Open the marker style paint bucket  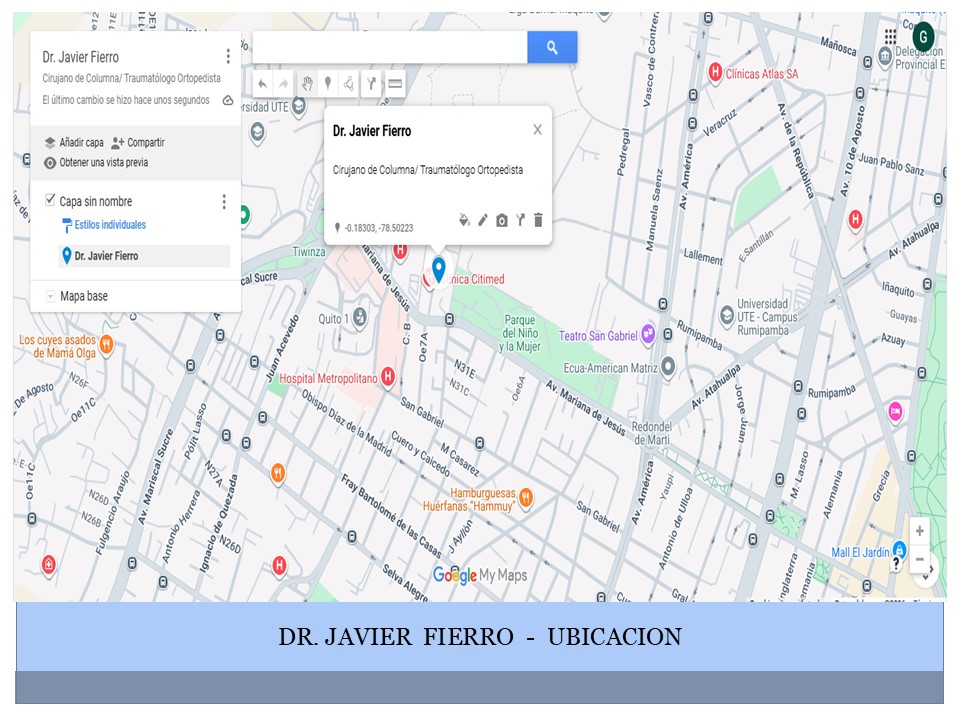(x=465, y=220)
